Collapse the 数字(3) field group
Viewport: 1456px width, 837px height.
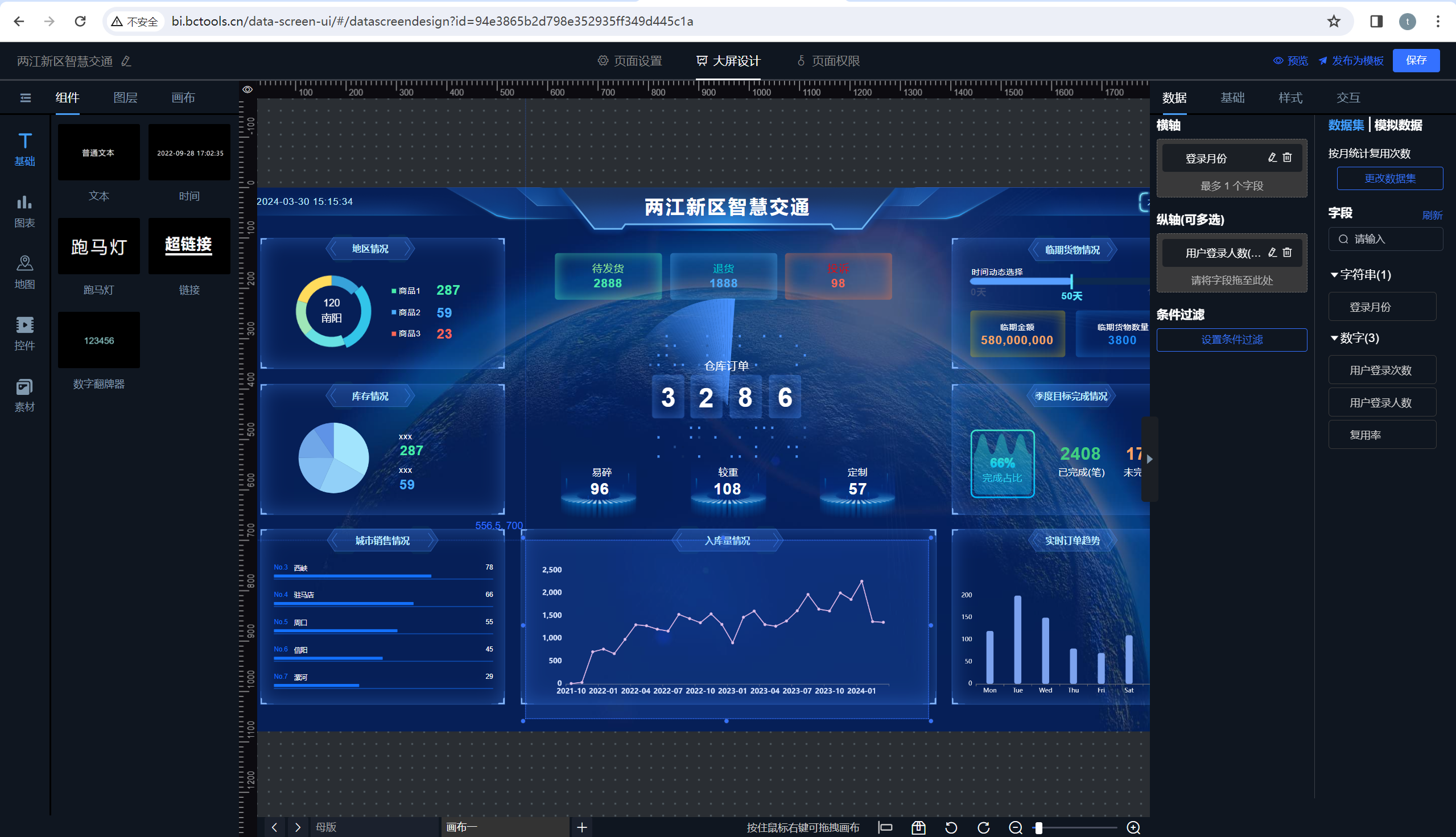pyautogui.click(x=1334, y=338)
